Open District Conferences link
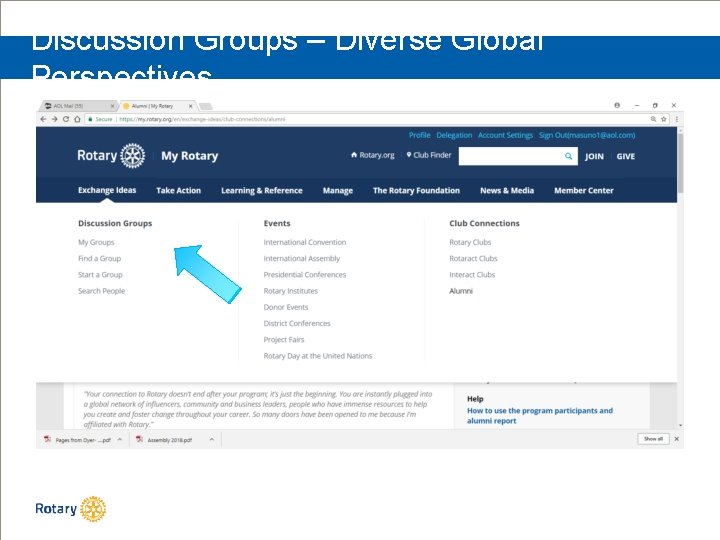 [x=297, y=323]
